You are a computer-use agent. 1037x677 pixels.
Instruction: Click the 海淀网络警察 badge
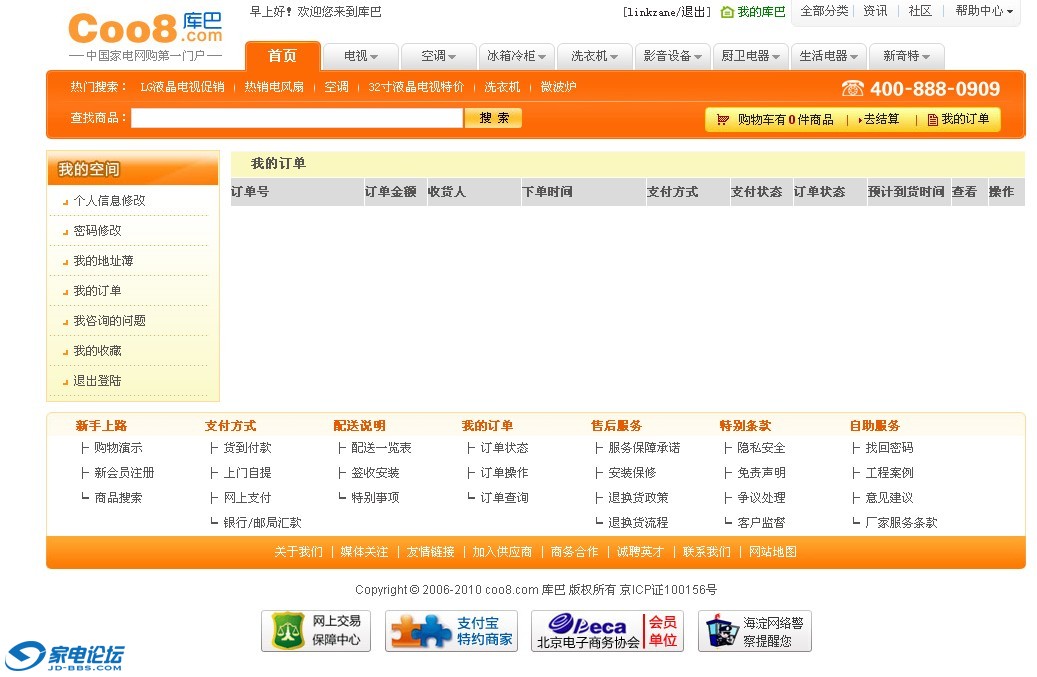tap(754, 631)
